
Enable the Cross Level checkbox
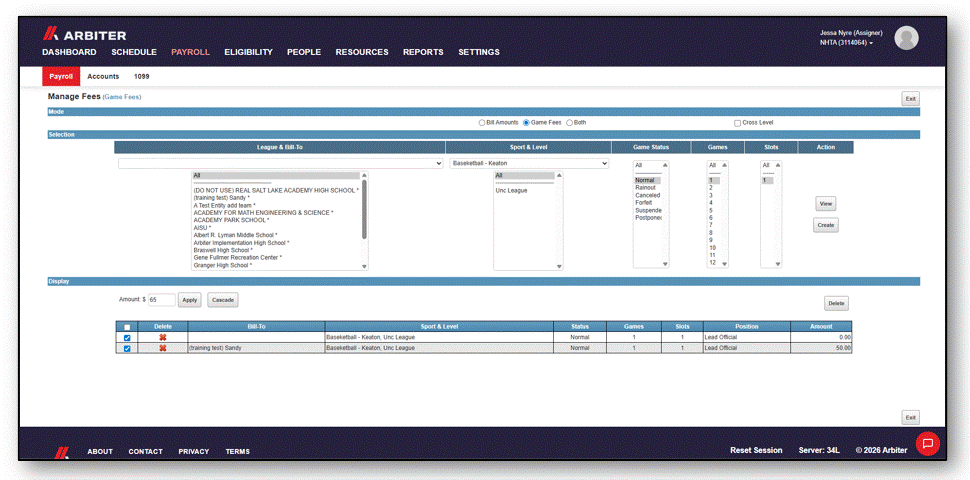click(737, 123)
